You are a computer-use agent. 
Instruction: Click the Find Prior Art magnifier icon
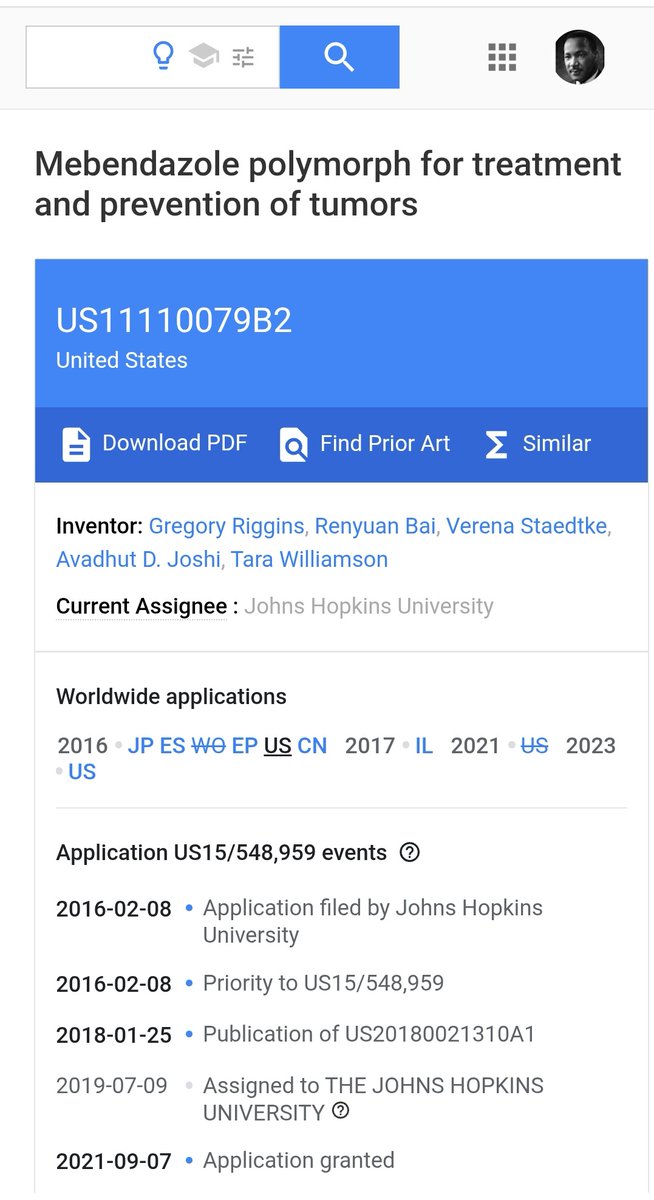(293, 444)
